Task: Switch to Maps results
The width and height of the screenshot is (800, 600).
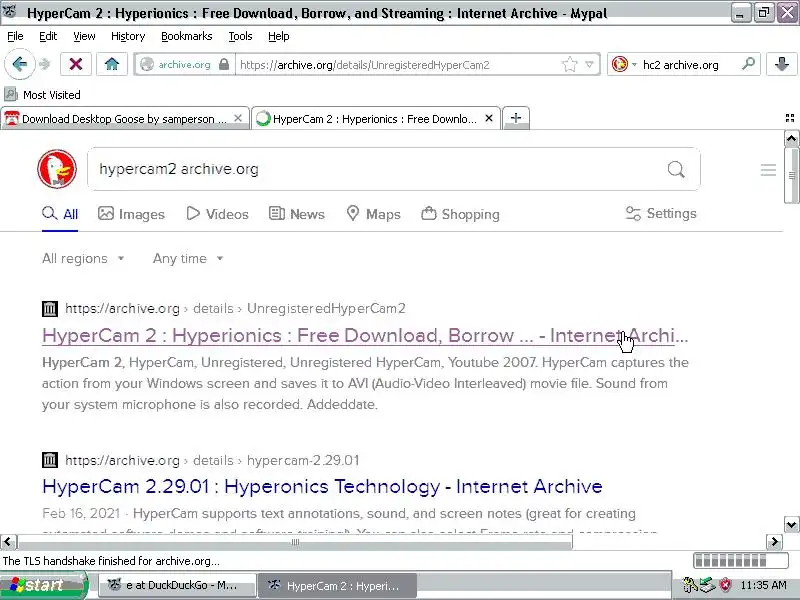Action: click(x=373, y=214)
